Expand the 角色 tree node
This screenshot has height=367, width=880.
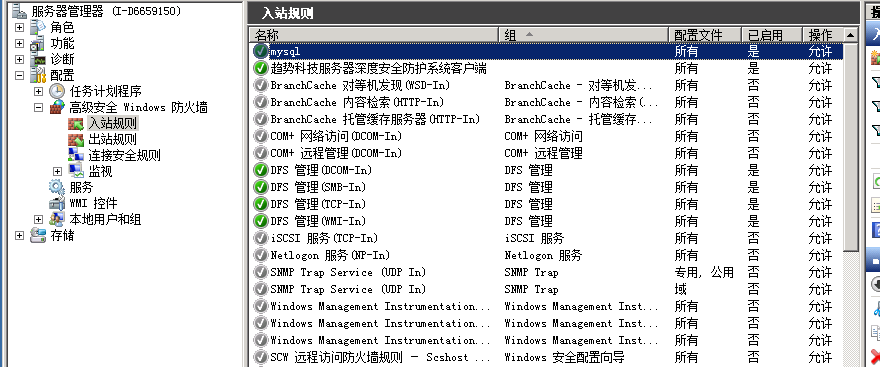(20, 27)
